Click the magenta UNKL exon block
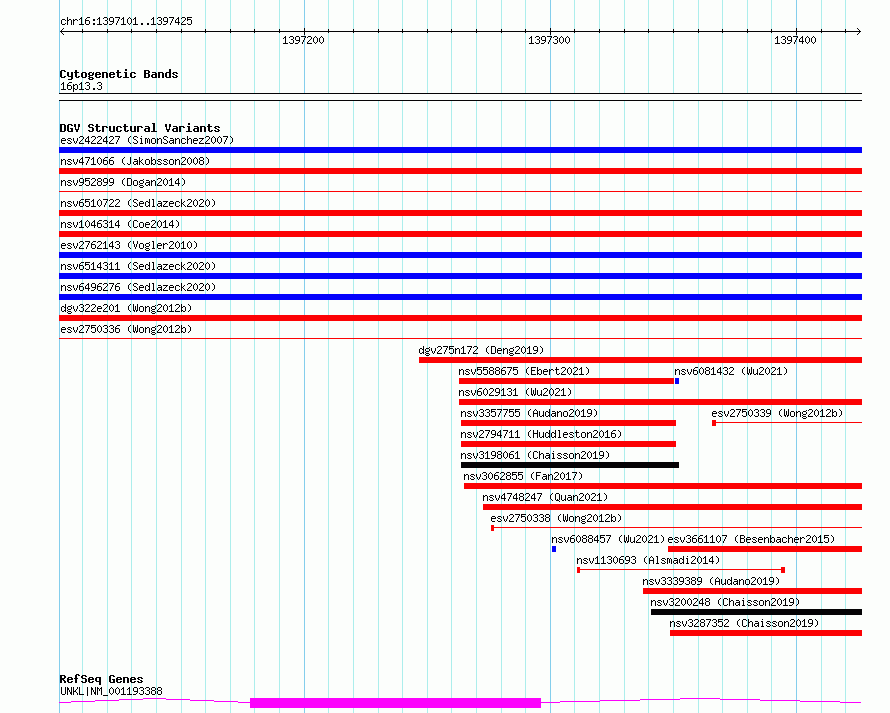 click(x=396, y=703)
